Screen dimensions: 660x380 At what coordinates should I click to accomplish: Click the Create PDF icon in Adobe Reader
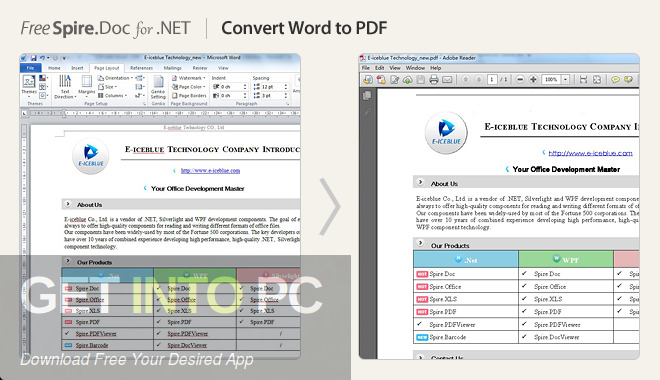[381, 80]
